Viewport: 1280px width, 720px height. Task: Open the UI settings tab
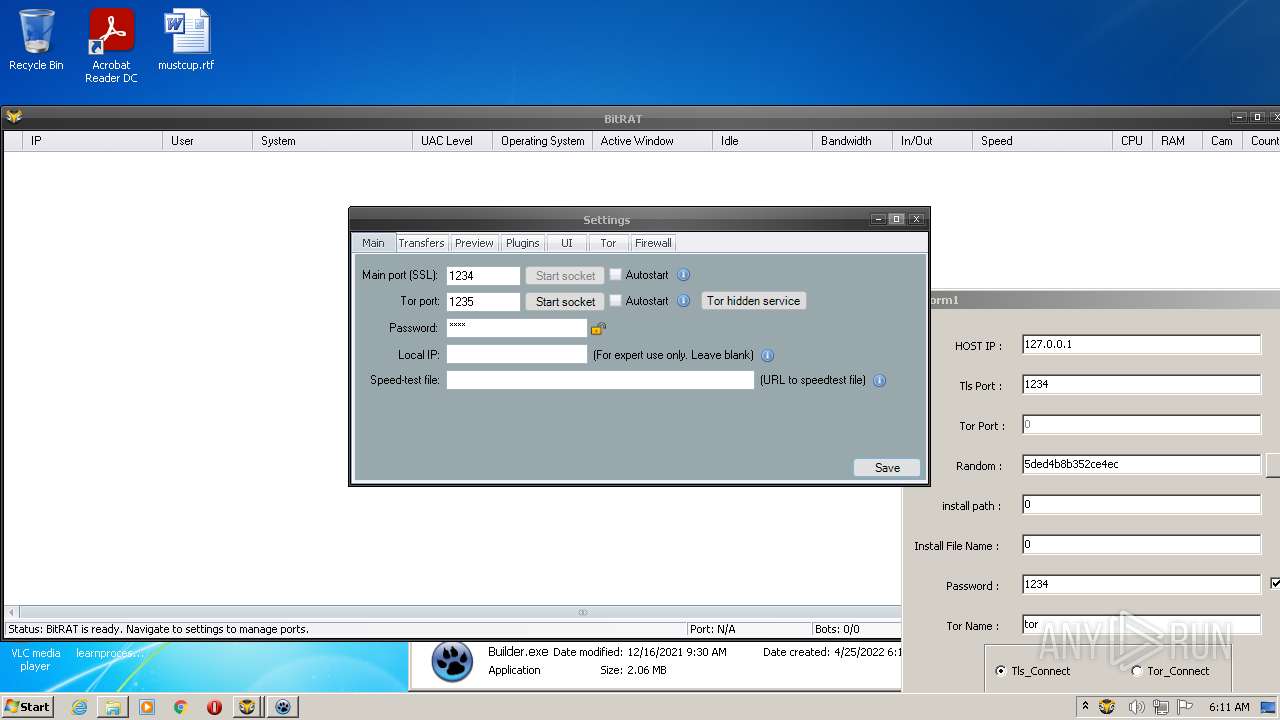pyautogui.click(x=566, y=243)
